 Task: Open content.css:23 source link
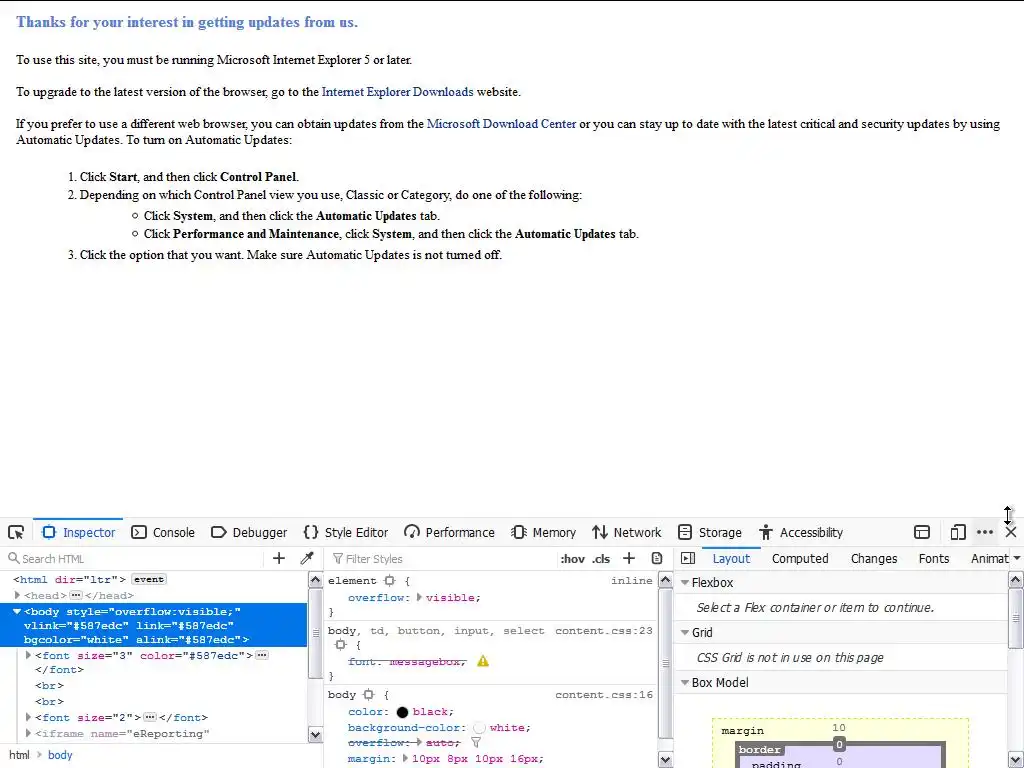(x=603, y=631)
